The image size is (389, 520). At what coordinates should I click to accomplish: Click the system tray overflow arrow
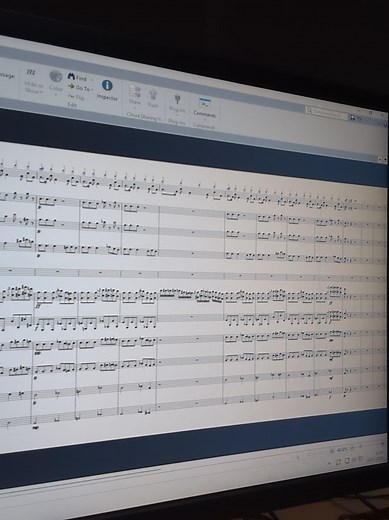pos(330,463)
